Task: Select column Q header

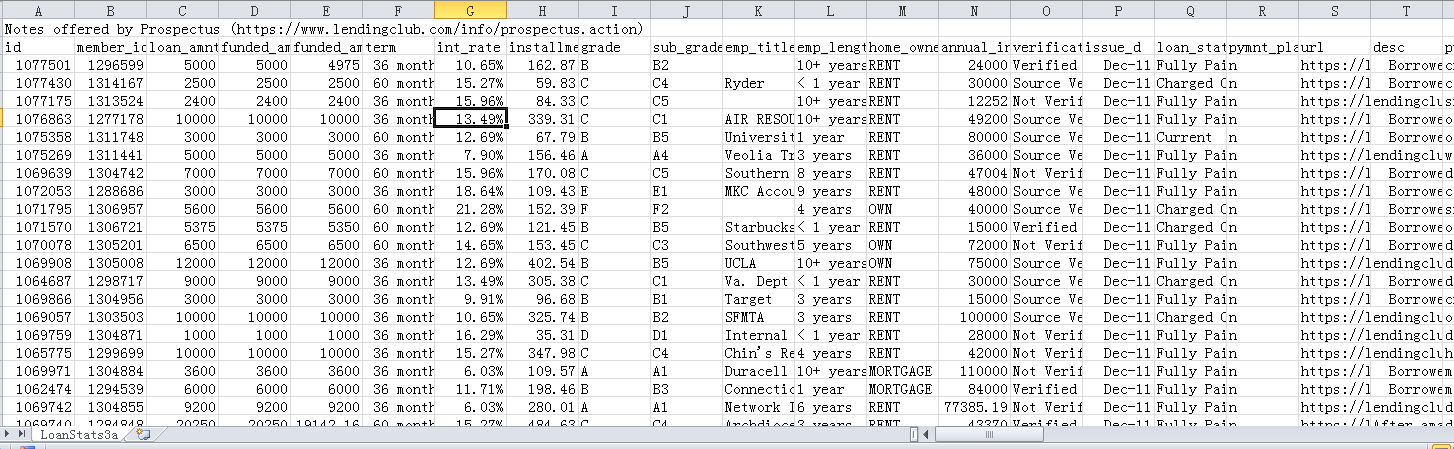Action: (1190, 10)
